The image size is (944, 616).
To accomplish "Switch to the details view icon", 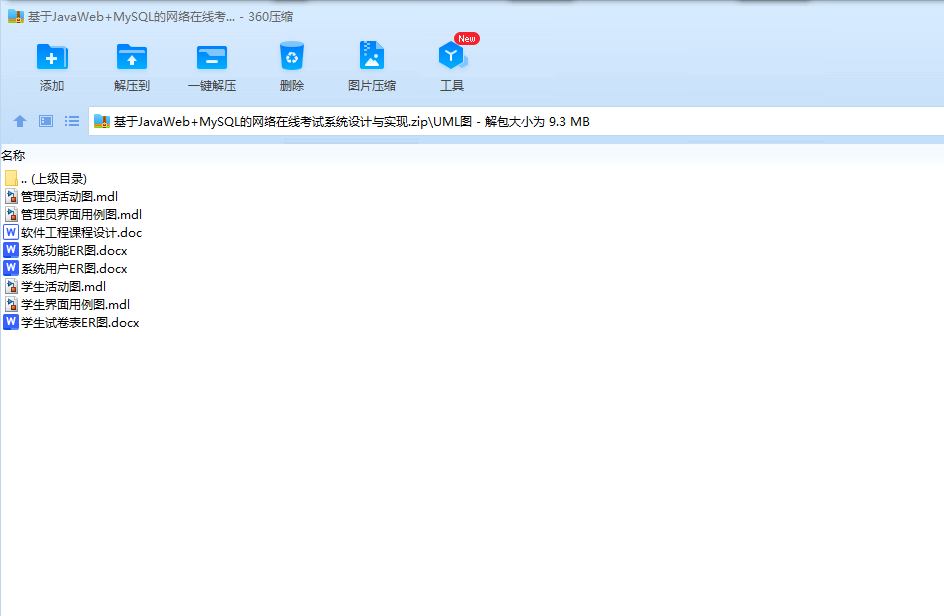I will 46,121.
